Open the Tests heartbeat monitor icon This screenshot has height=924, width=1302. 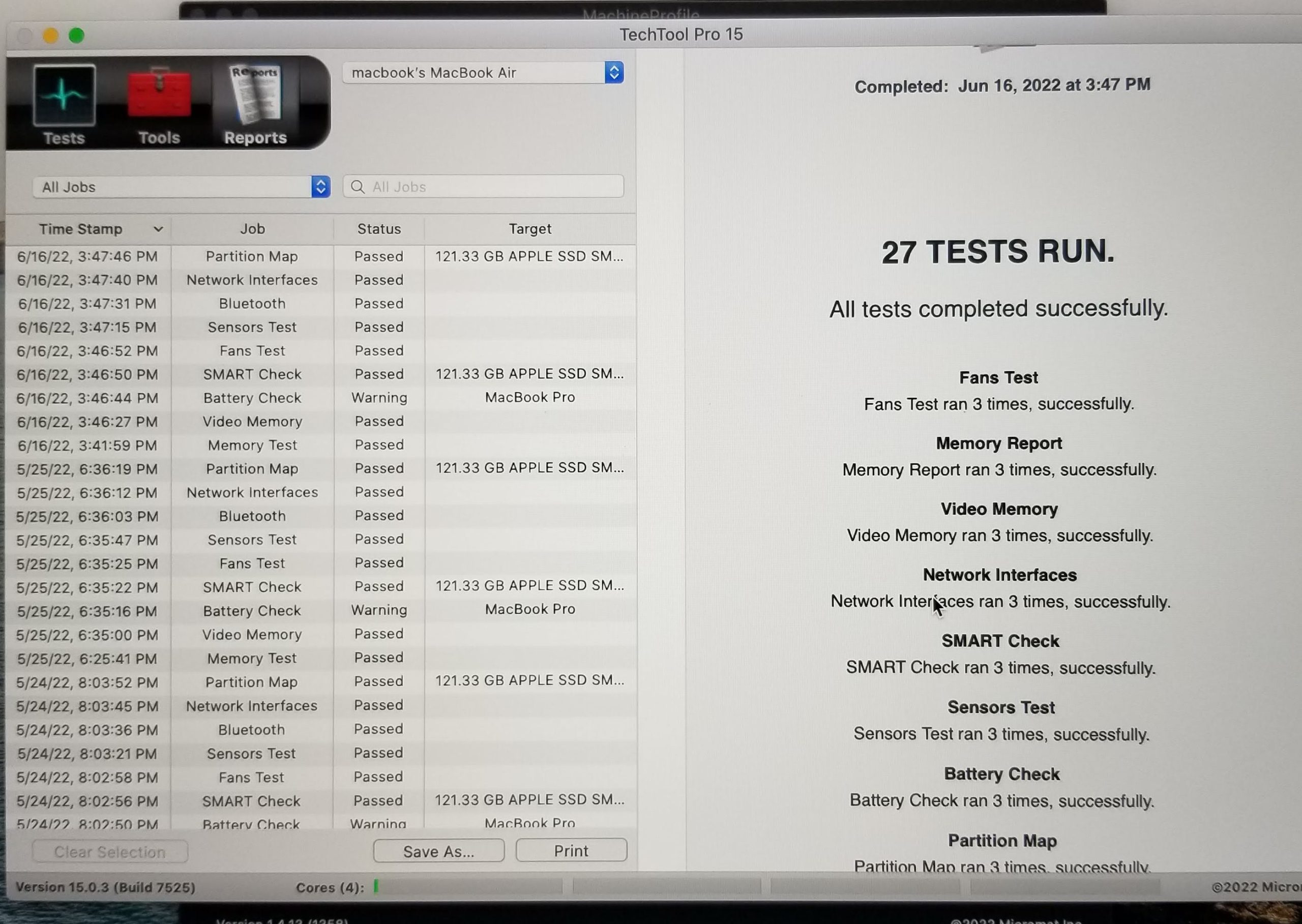point(64,96)
